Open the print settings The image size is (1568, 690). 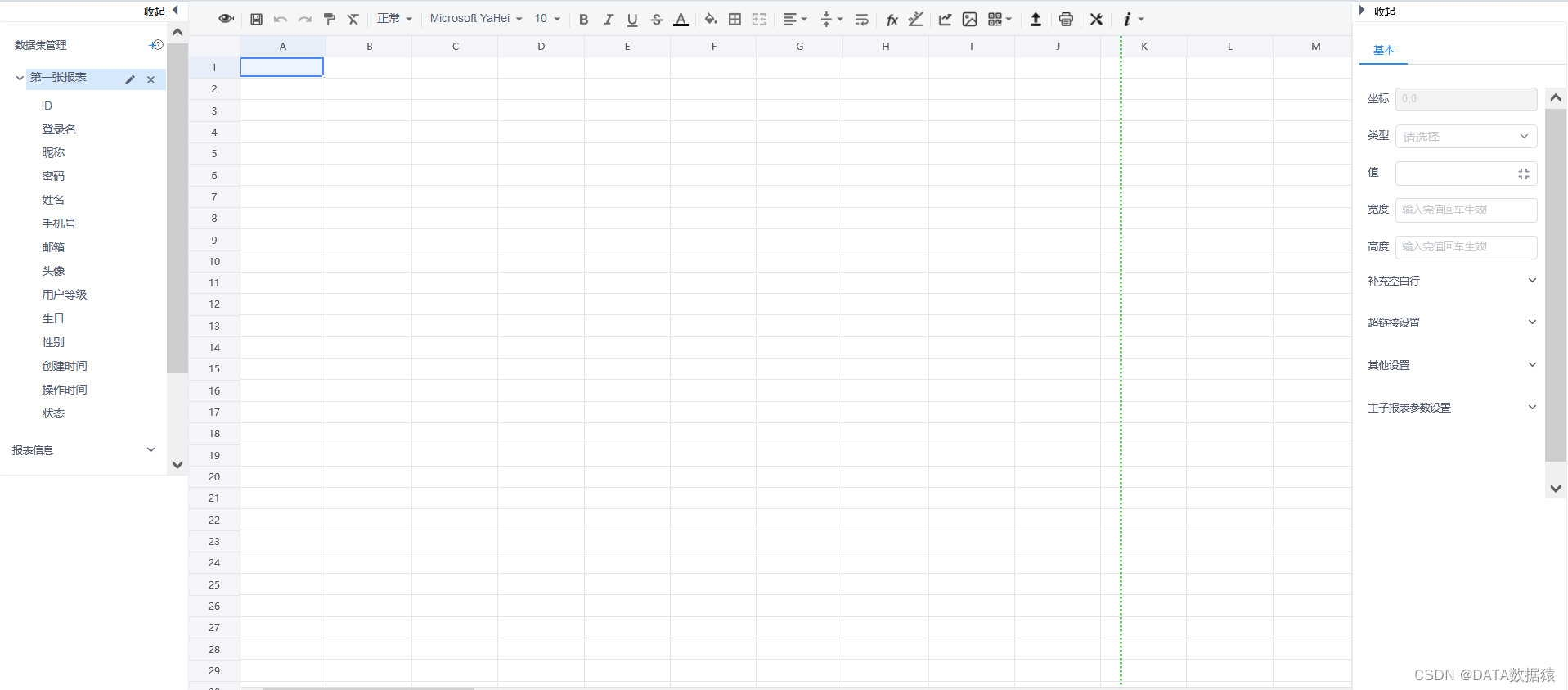point(1066,19)
